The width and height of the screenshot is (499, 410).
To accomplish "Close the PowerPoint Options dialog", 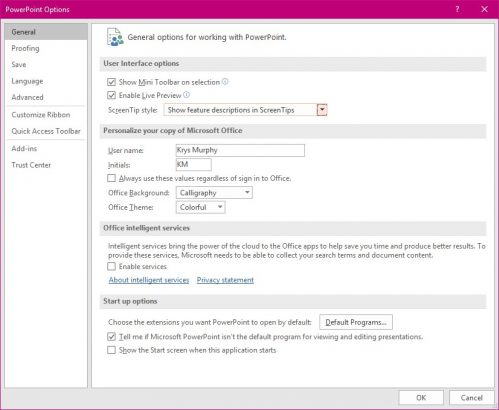I will coord(484,9).
